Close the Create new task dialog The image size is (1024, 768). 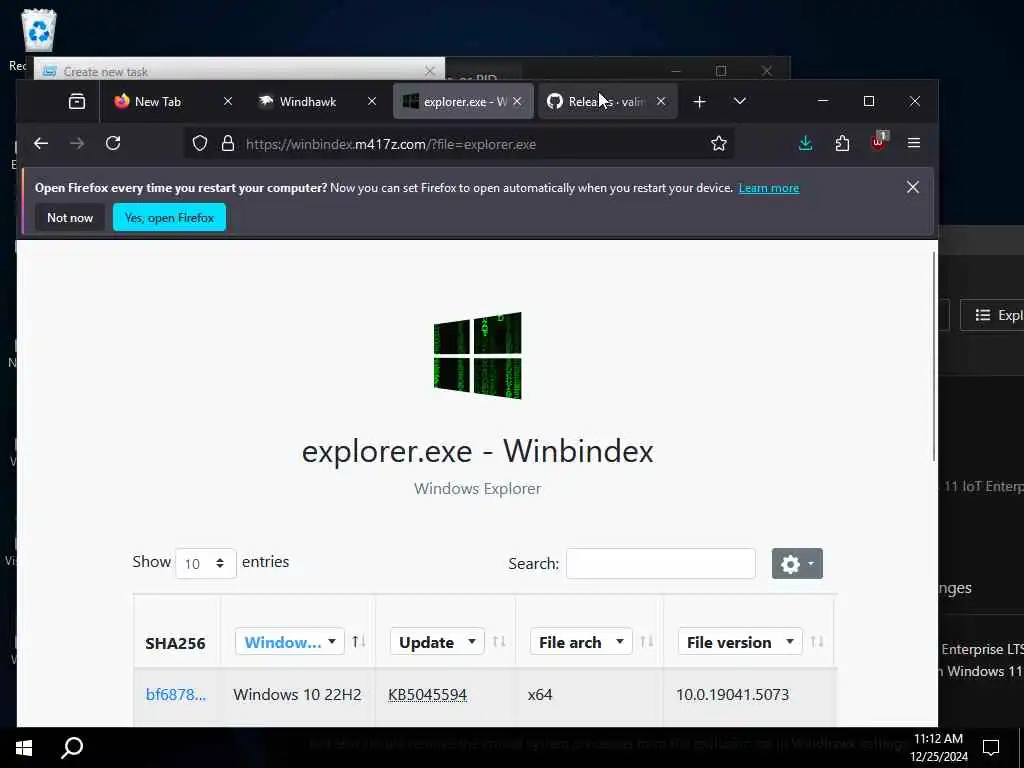pos(430,71)
